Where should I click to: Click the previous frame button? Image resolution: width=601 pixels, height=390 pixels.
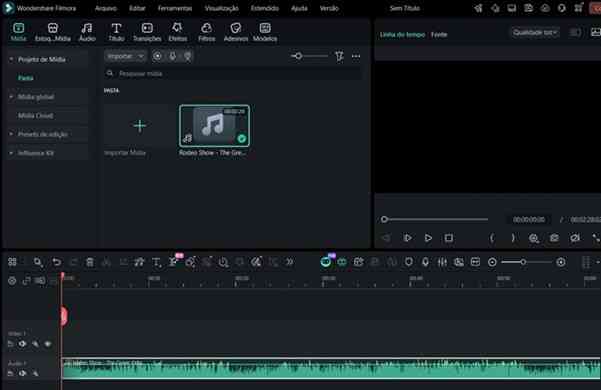[386, 238]
